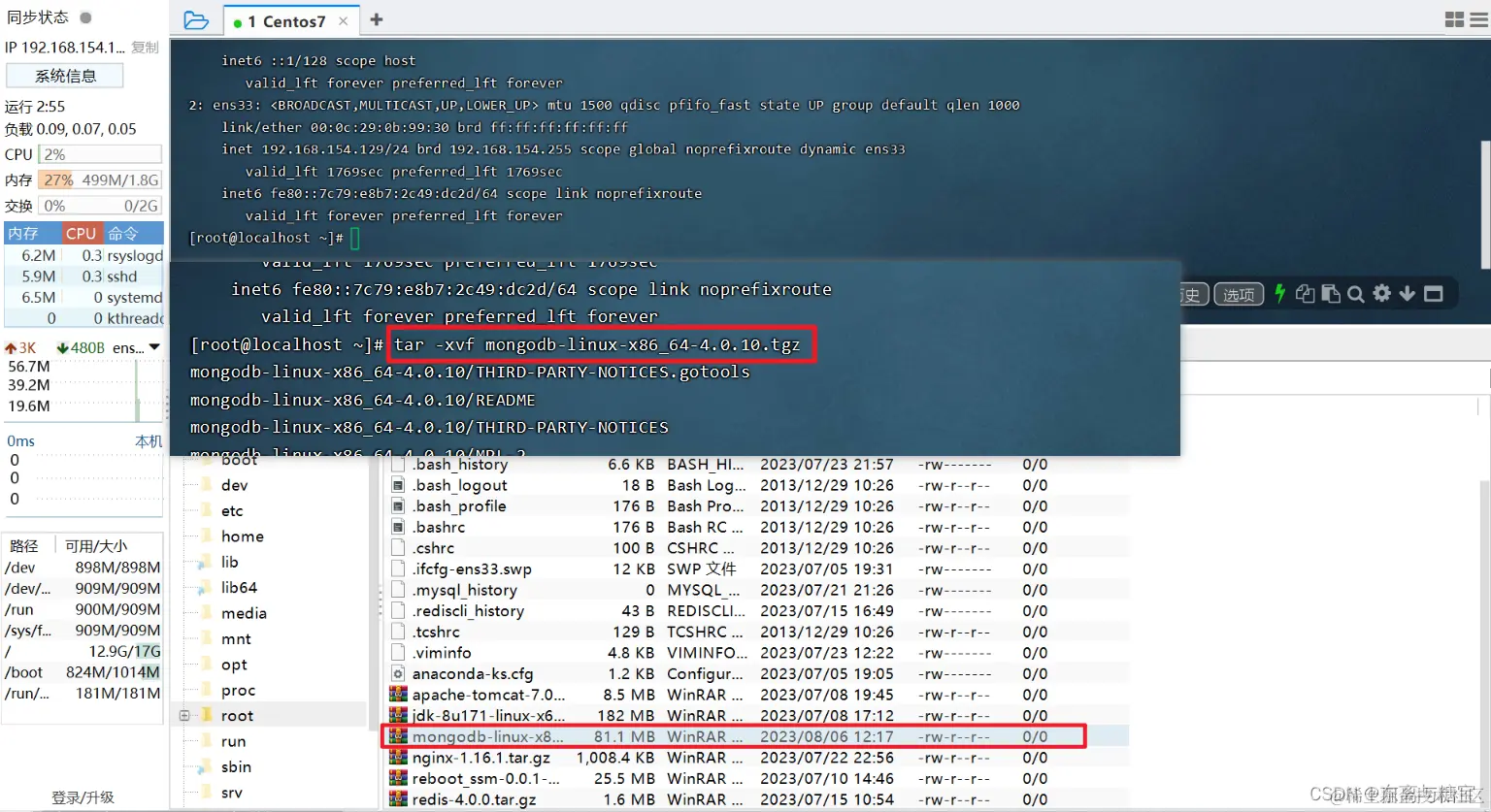Click the file icon of .bash_profile
Image resolution: width=1491 pixels, height=812 pixels.
point(398,506)
